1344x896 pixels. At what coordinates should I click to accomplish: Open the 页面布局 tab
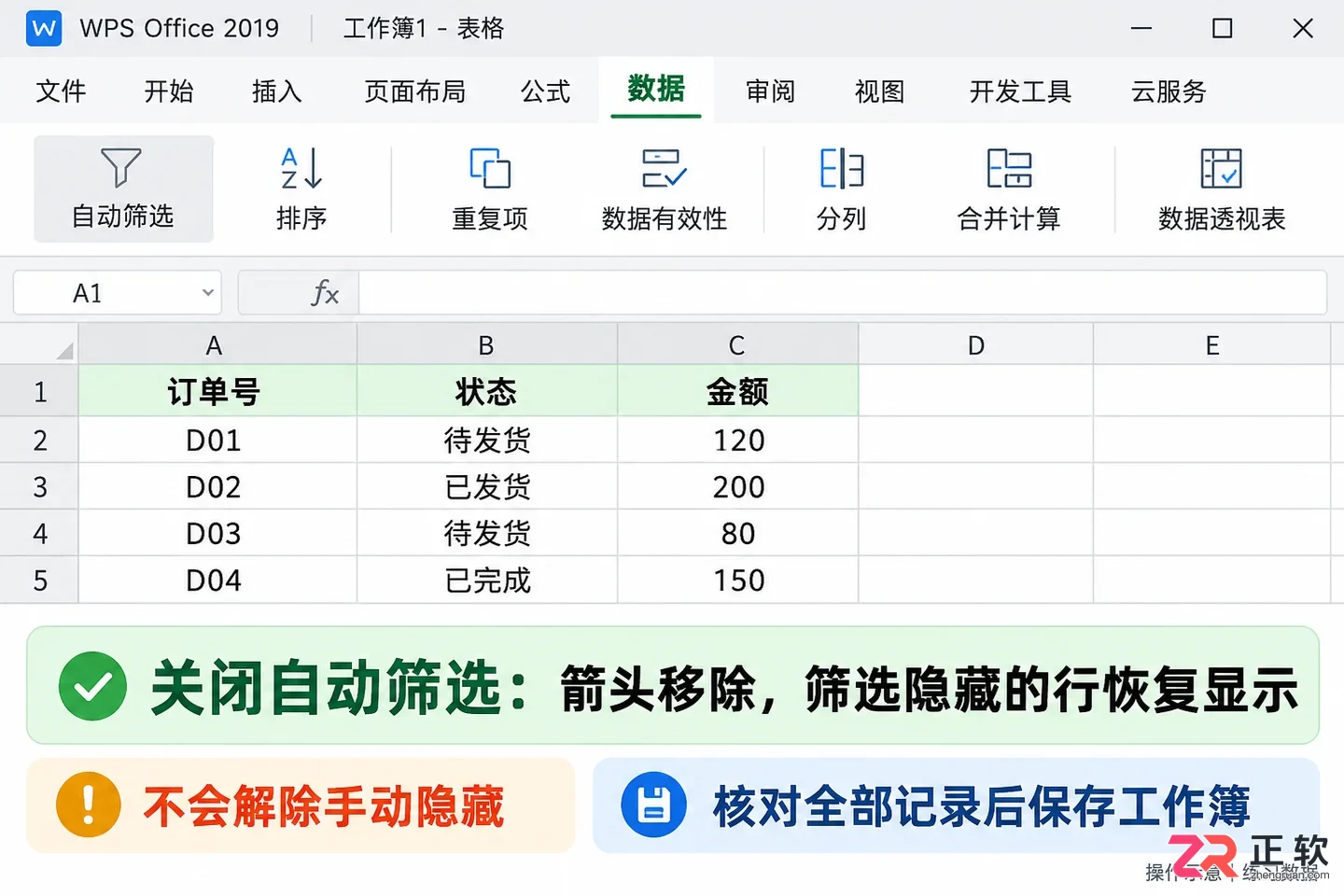(x=414, y=91)
